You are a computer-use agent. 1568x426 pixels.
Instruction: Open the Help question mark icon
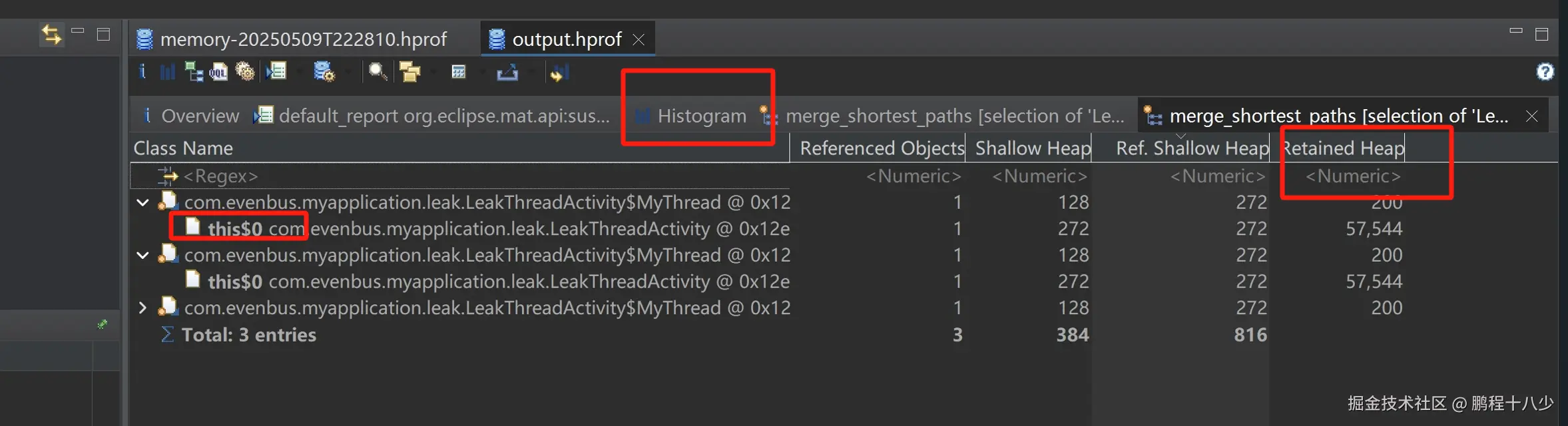point(1545,72)
